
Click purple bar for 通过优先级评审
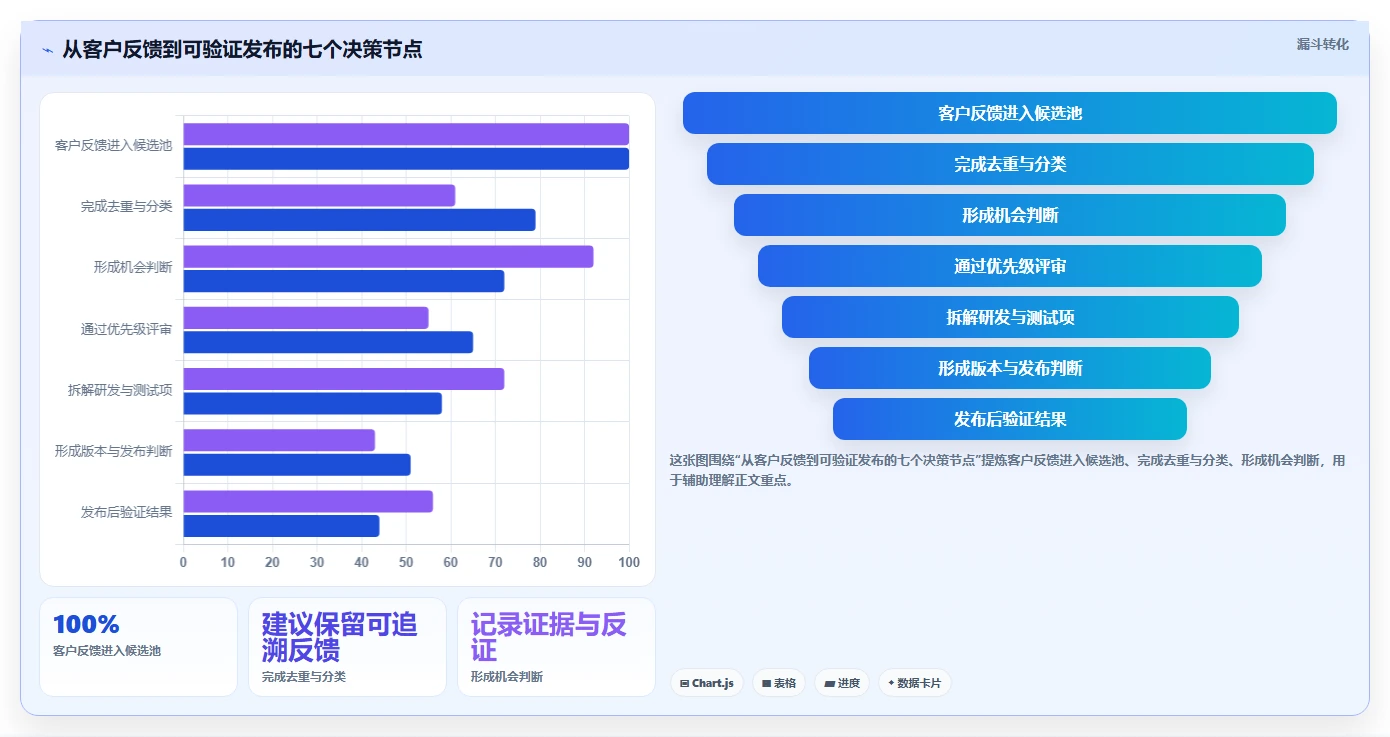pos(306,318)
